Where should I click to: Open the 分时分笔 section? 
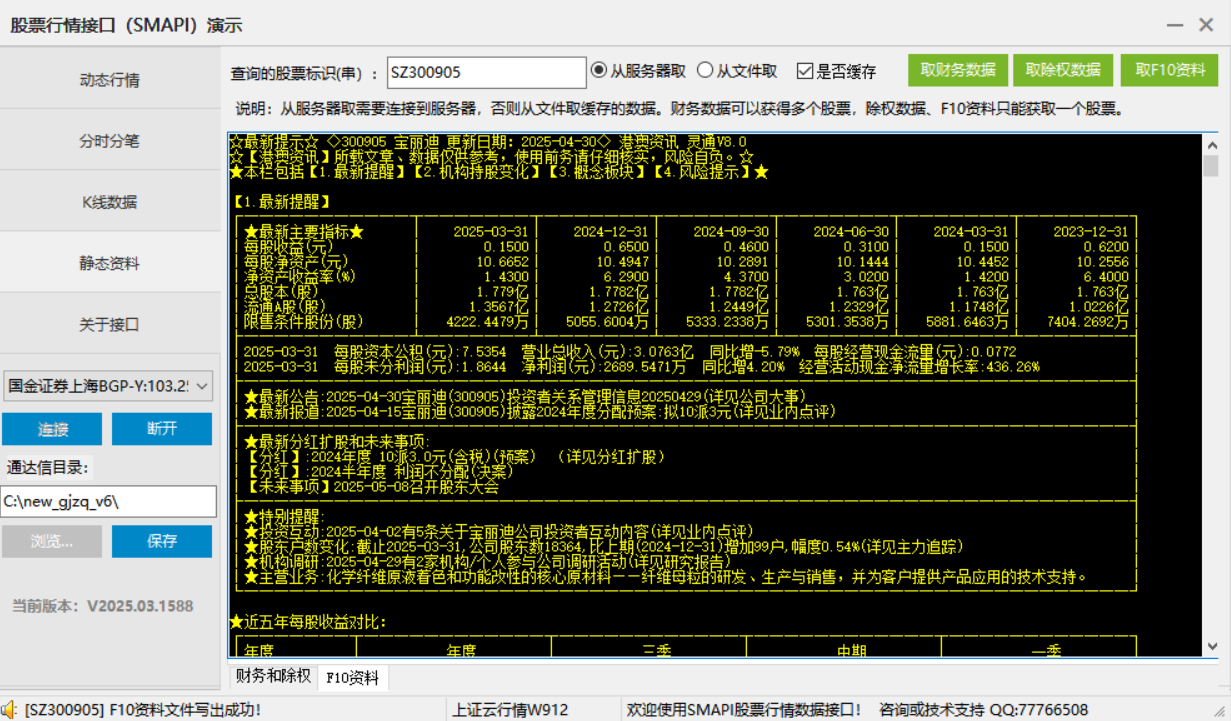pos(110,141)
